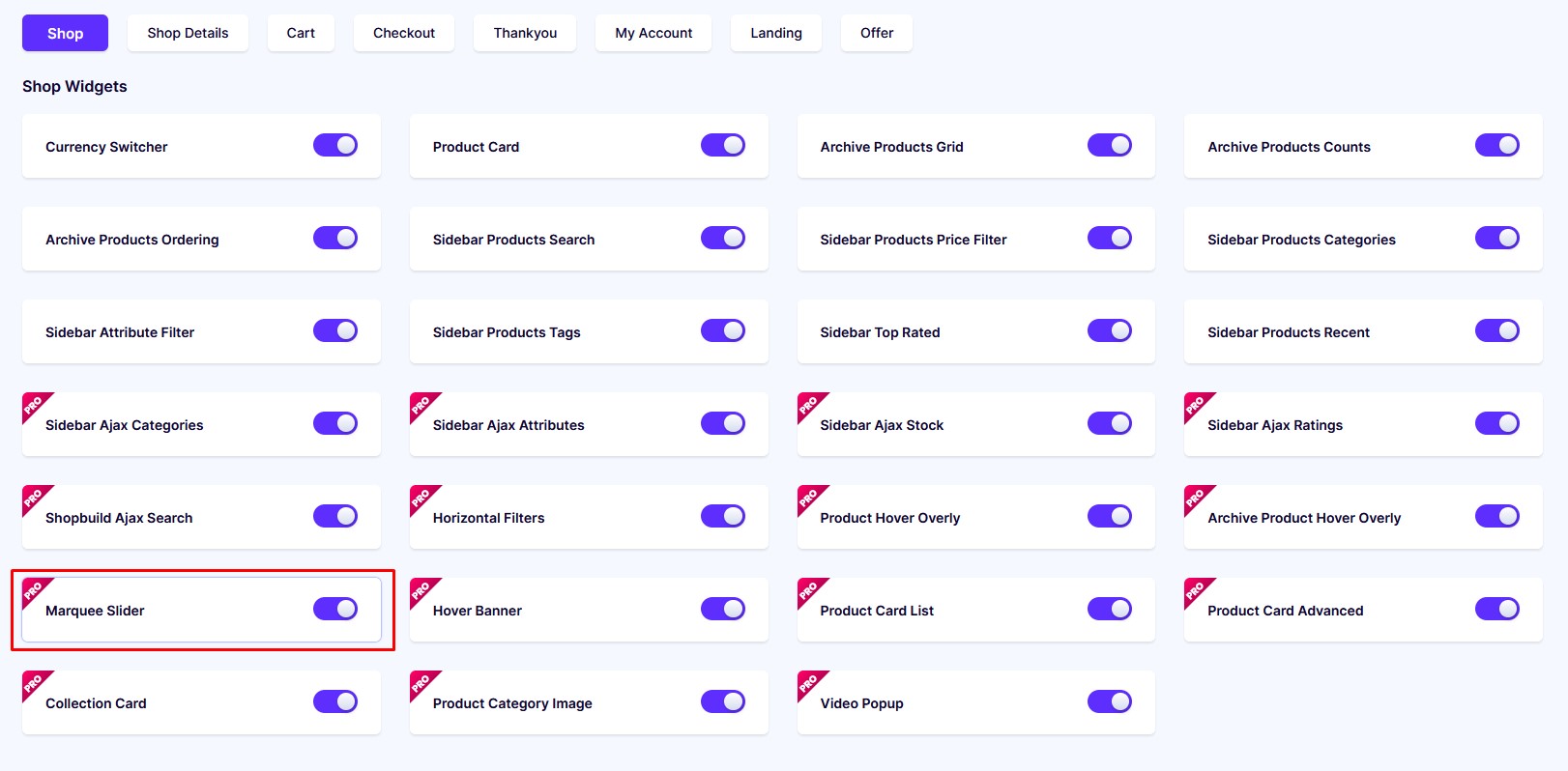Click the PRO badge on Sidebar Ajax Categories

pyautogui.click(x=34, y=405)
